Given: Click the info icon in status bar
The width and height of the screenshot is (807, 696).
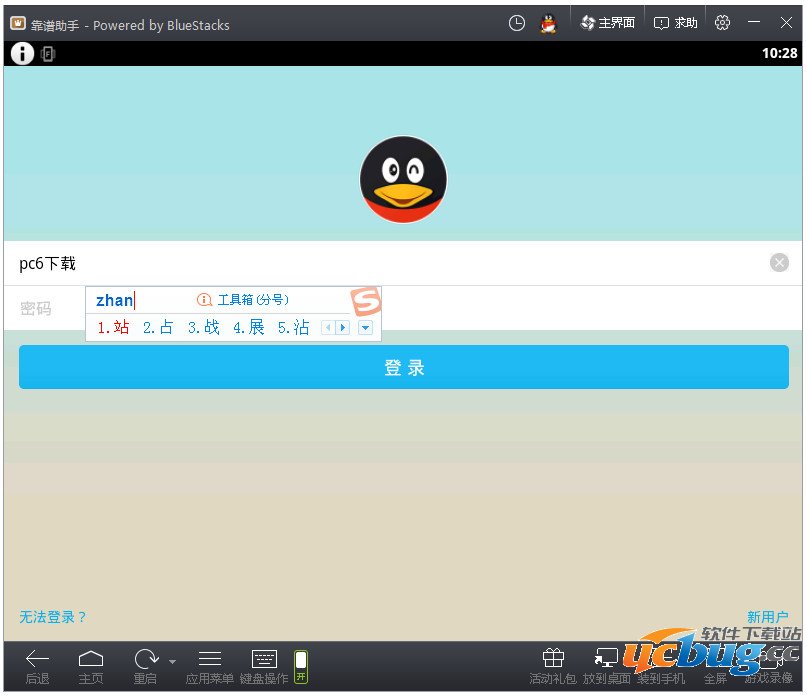Looking at the screenshot, I should click(x=22, y=54).
